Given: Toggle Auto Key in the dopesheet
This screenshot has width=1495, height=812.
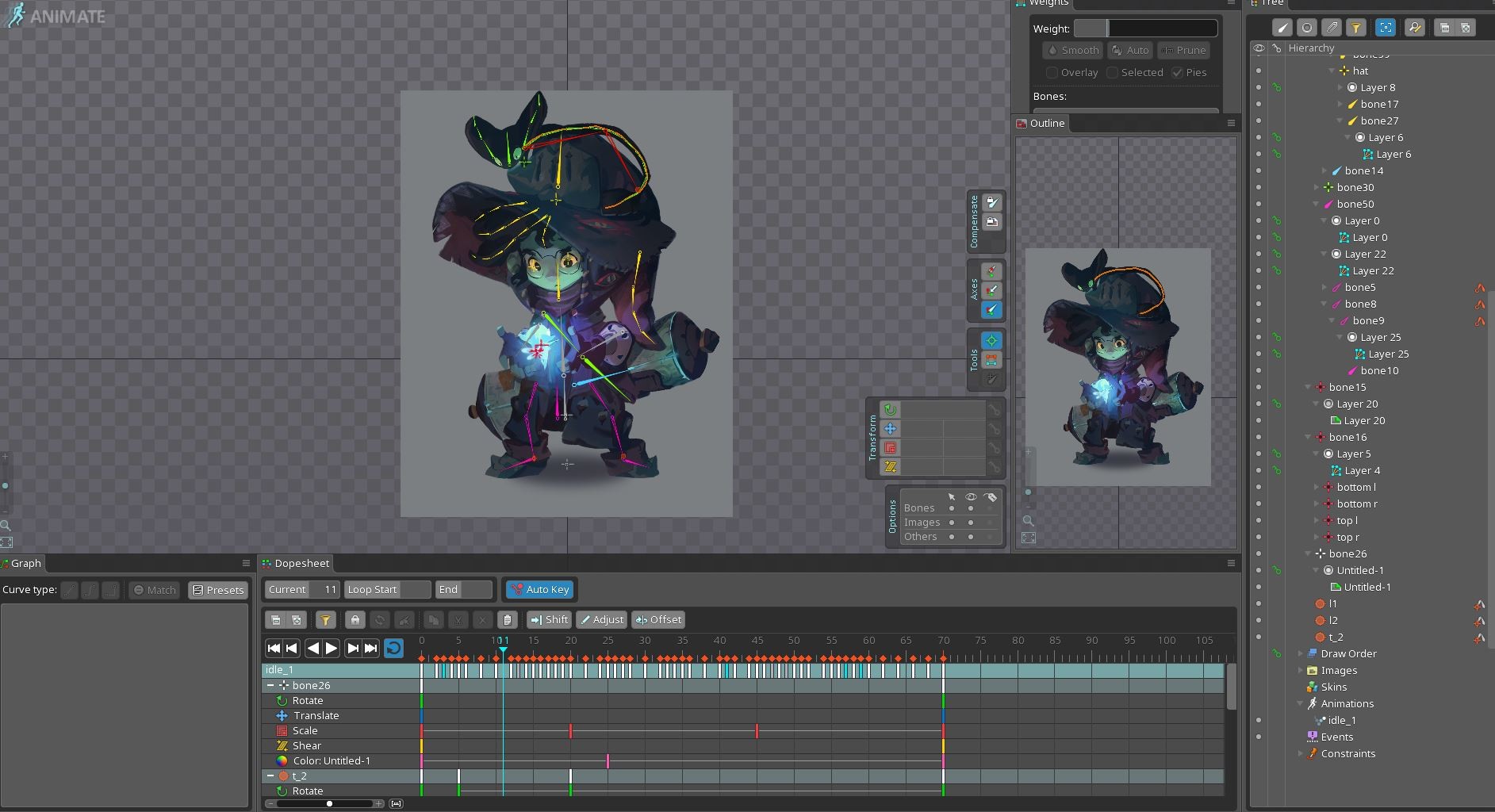Looking at the screenshot, I should (x=539, y=589).
